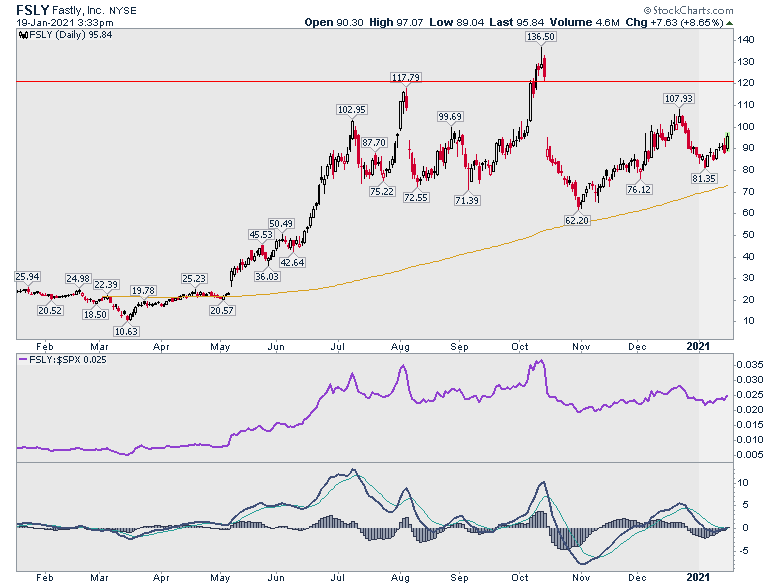Click the 25.94 price label
This screenshot has width=780, height=586.
[27, 277]
